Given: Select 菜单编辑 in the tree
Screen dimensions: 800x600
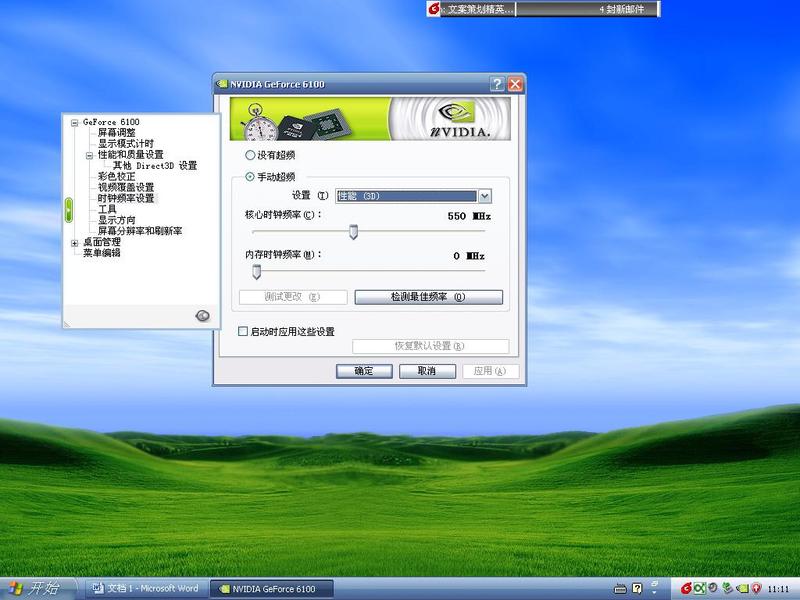Looking at the screenshot, I should click(102, 253).
